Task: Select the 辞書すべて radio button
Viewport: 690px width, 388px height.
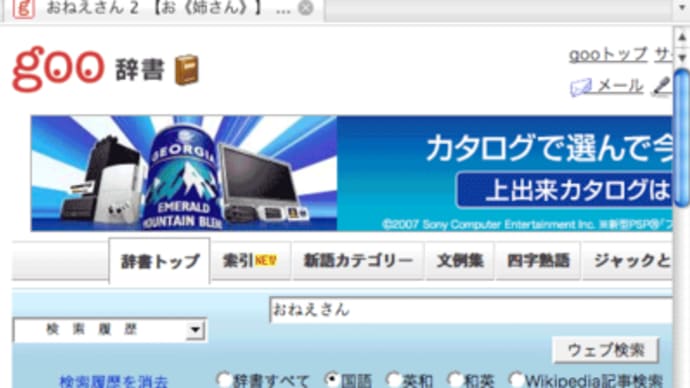Action: point(224,380)
